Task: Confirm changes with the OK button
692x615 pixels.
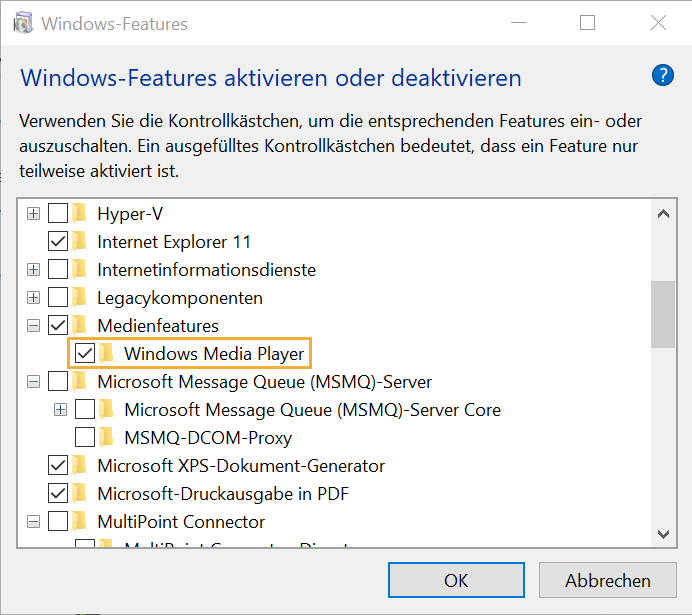Action: pyautogui.click(x=456, y=580)
